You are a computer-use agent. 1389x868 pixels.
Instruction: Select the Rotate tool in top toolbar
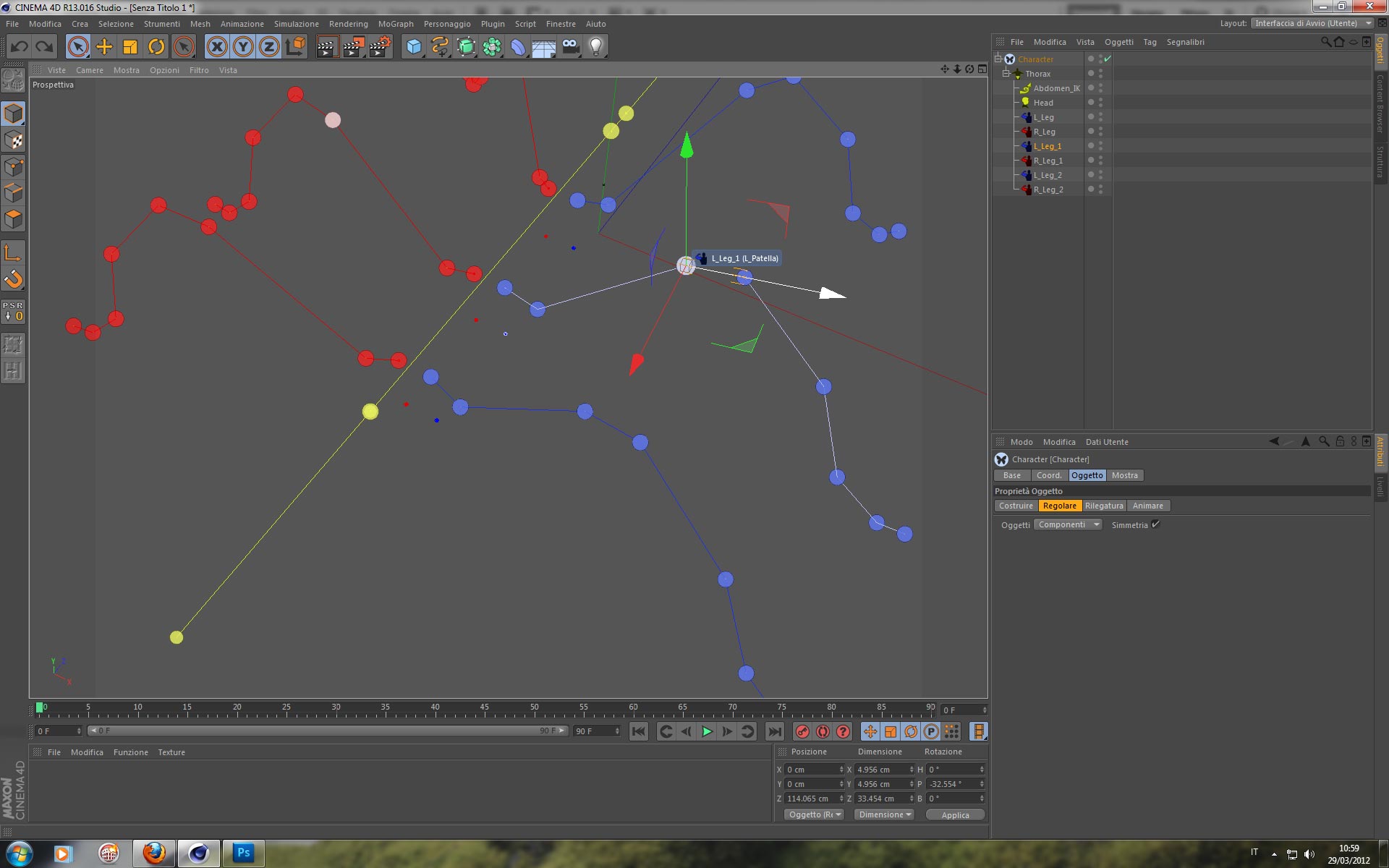pos(156,47)
